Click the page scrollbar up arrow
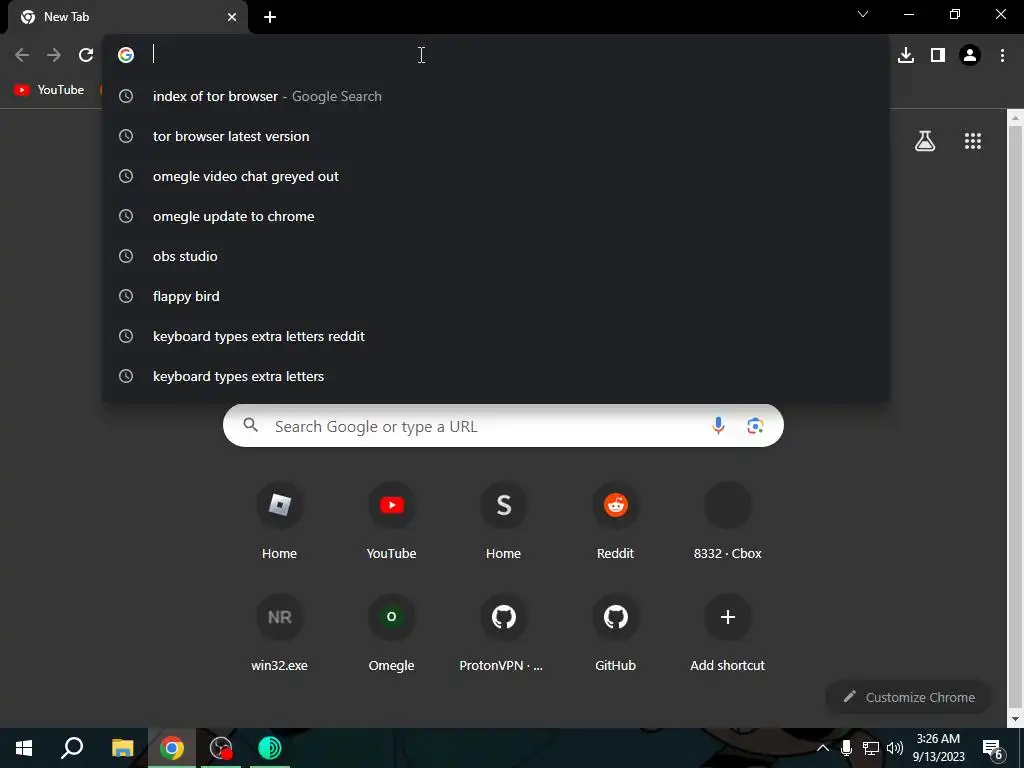Screen dimensions: 1024x768 [1016, 118]
